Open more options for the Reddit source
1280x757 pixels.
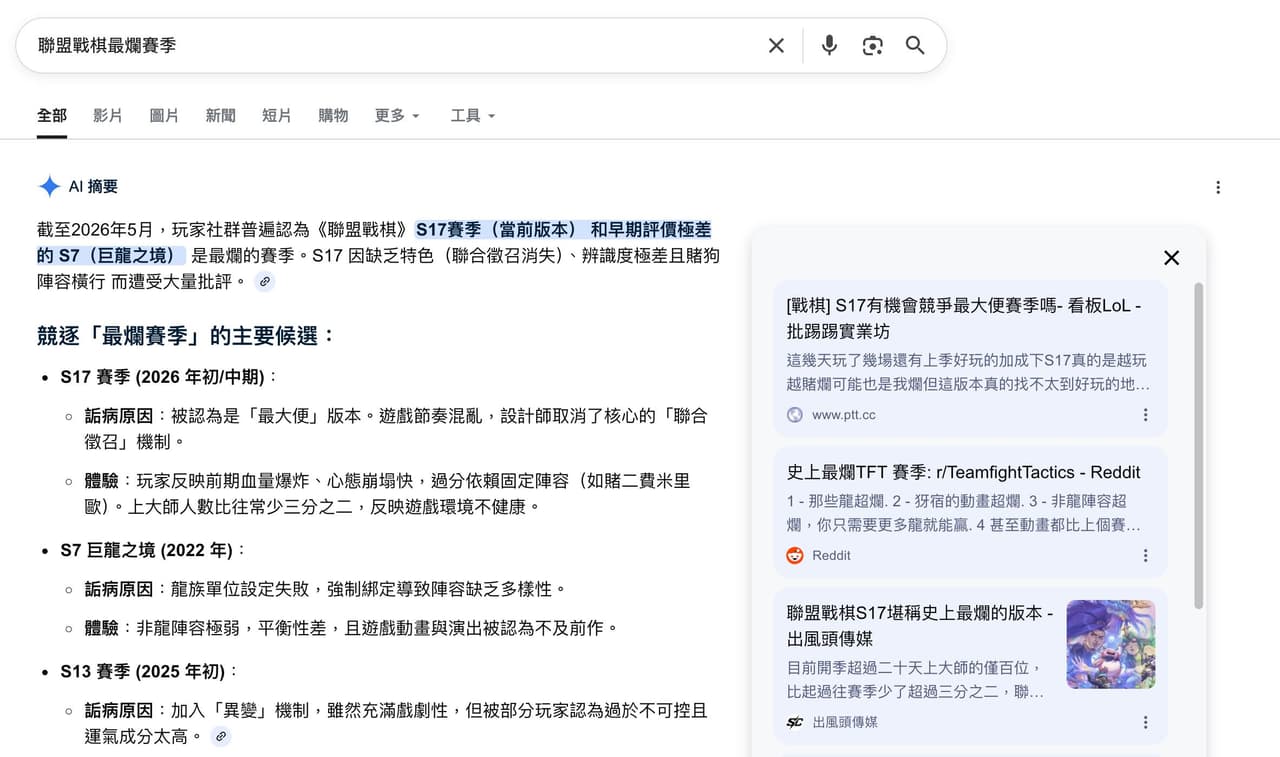pyautogui.click(x=1146, y=556)
